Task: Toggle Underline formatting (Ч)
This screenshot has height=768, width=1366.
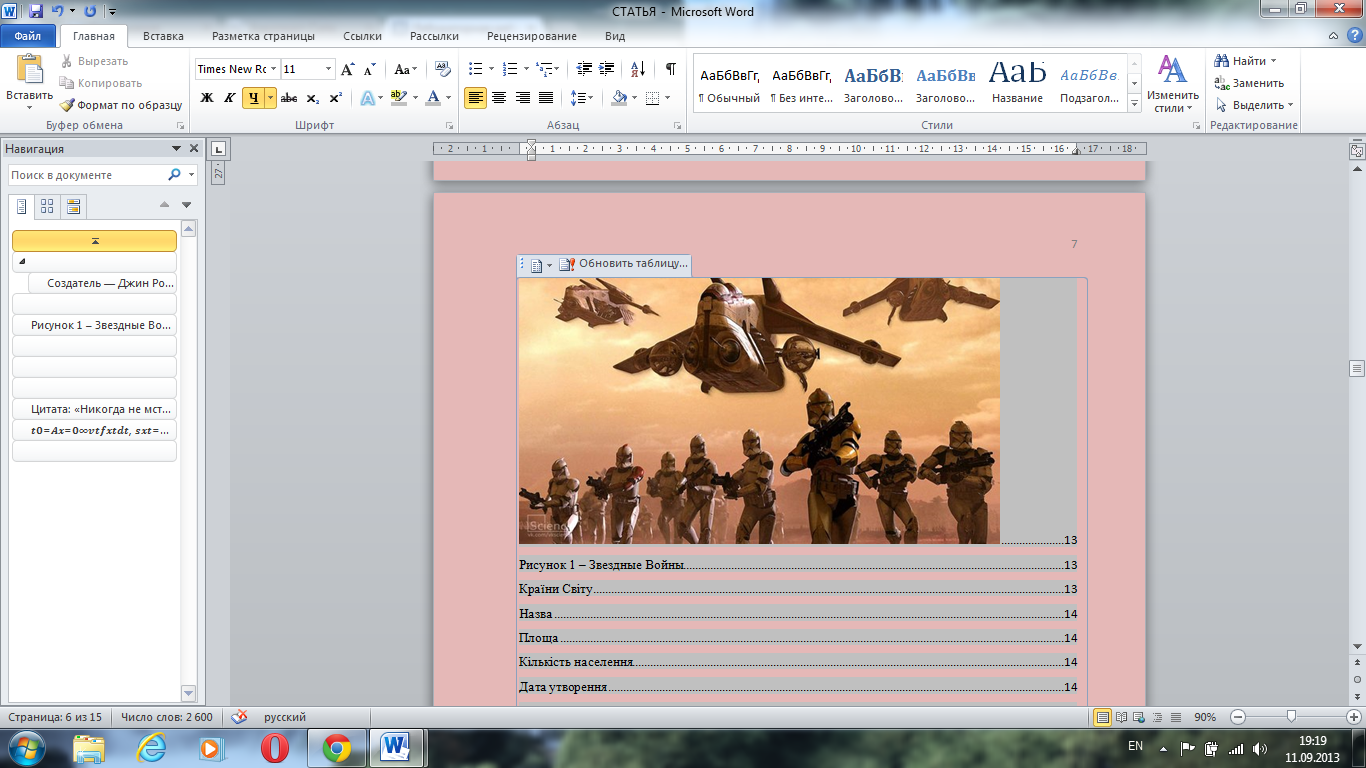Action: coord(253,98)
